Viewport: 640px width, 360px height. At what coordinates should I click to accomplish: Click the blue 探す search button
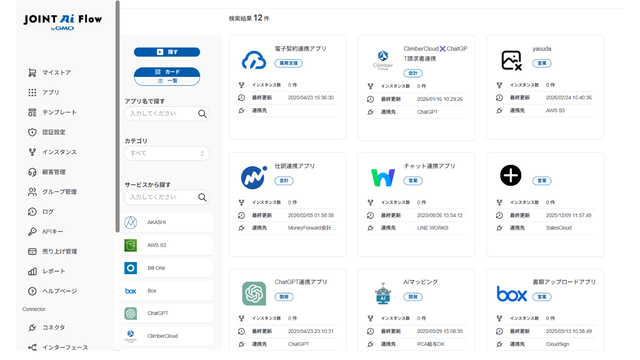pos(167,52)
